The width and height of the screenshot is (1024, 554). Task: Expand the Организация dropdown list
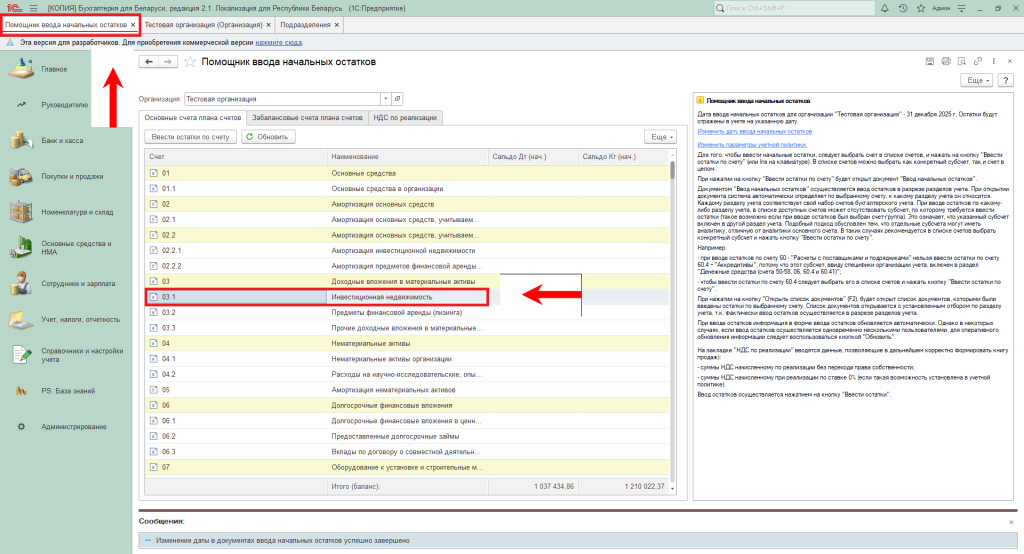(x=384, y=99)
